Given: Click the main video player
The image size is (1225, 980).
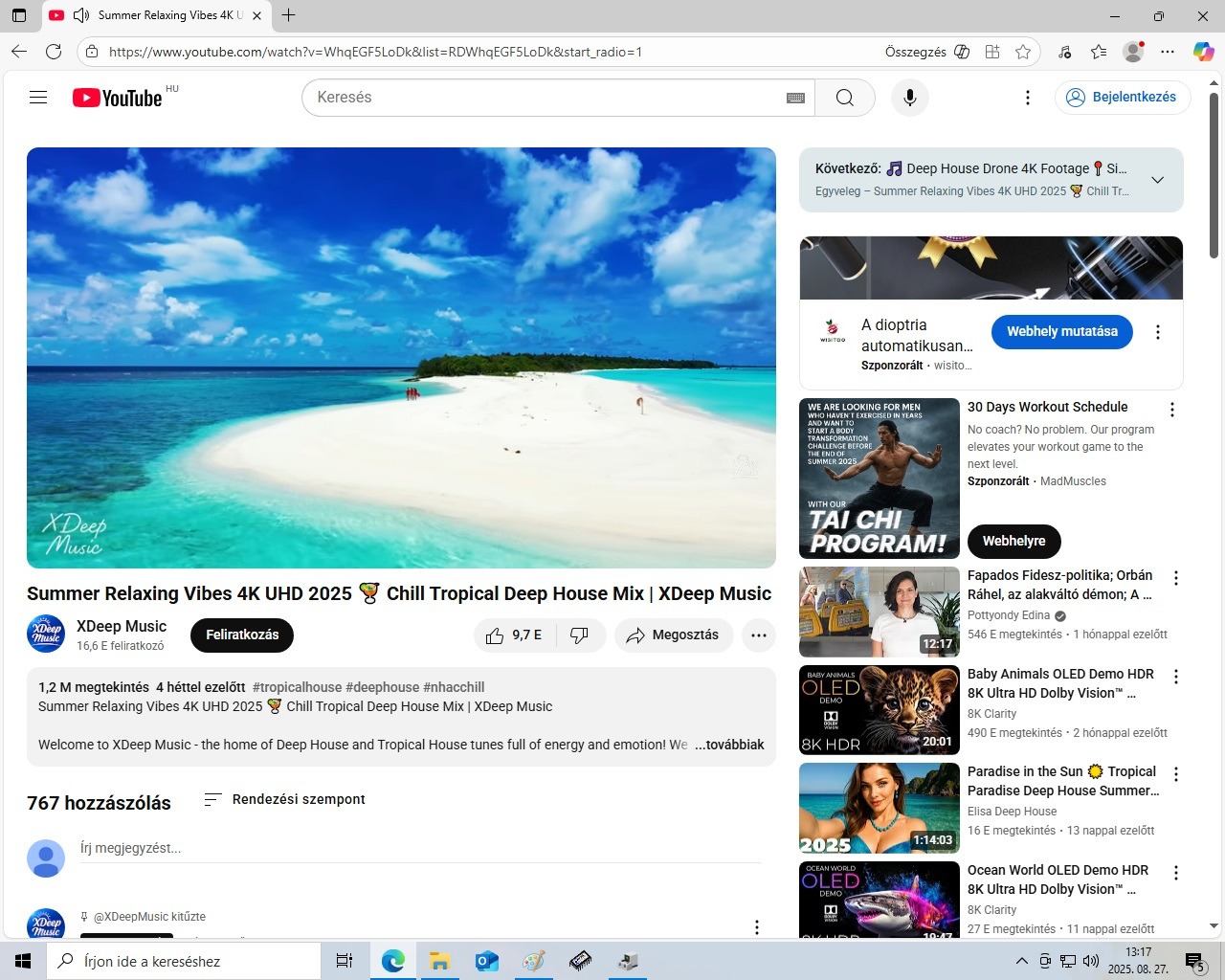Looking at the screenshot, I should click(401, 358).
